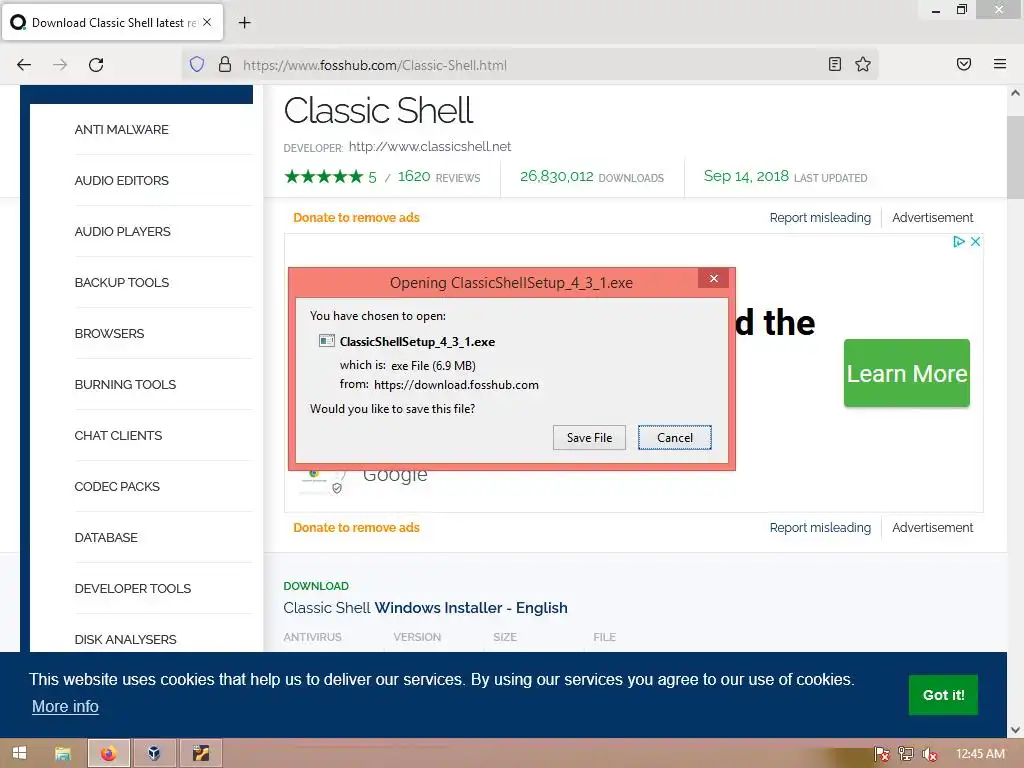1024x768 pixels.
Task: Click scrollbar down arrow
Action: [1015, 729]
